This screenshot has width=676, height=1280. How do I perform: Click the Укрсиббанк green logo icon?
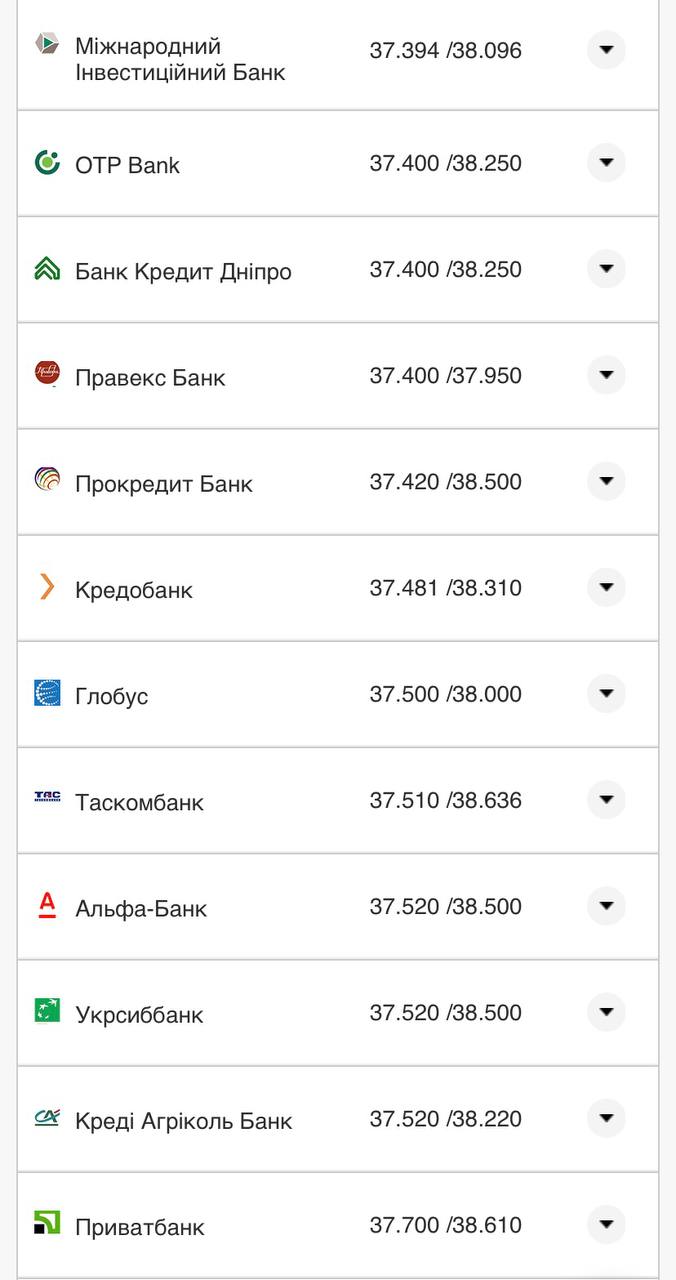(x=47, y=1011)
